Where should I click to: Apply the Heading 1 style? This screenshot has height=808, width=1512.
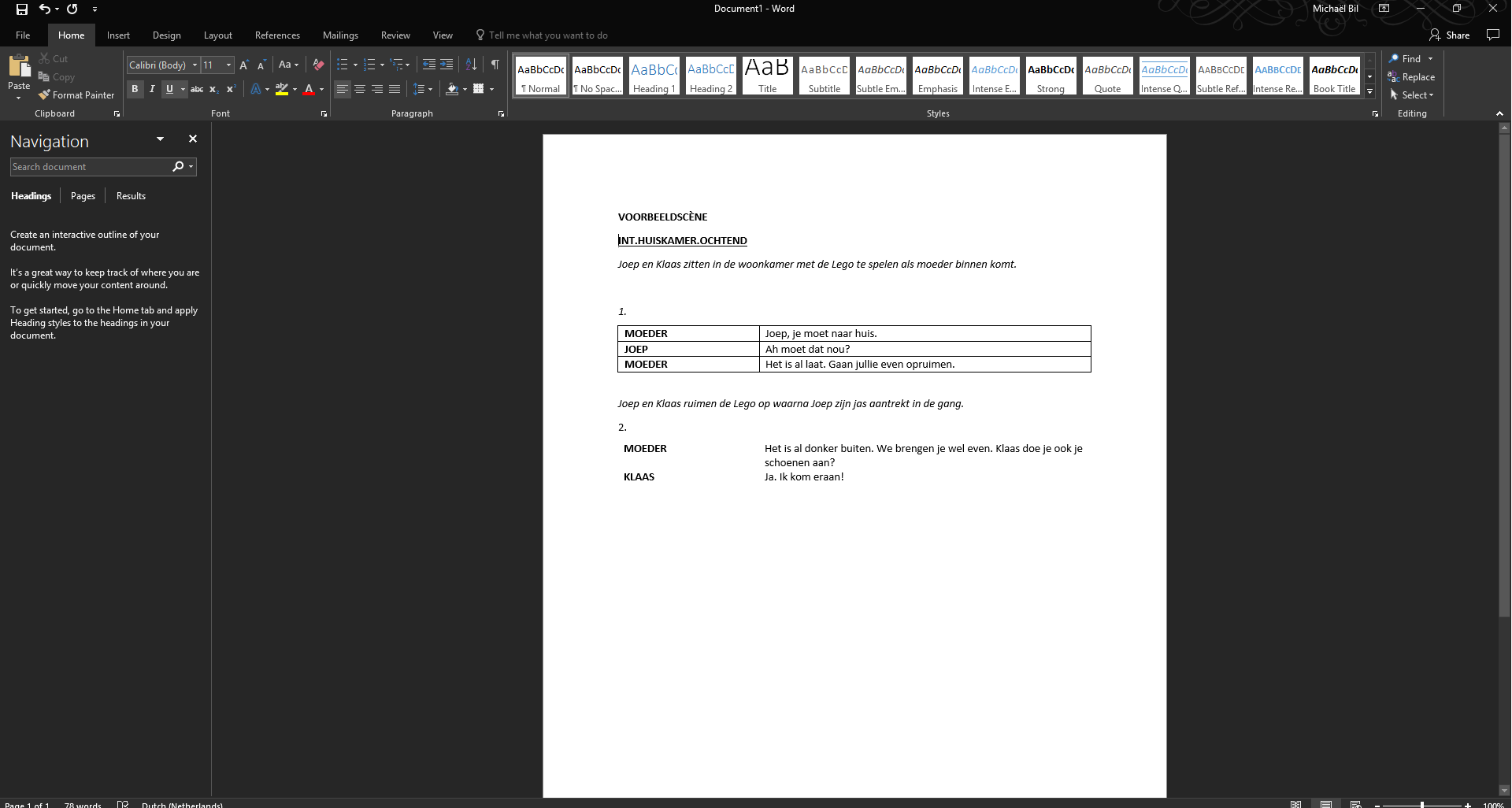click(x=654, y=76)
